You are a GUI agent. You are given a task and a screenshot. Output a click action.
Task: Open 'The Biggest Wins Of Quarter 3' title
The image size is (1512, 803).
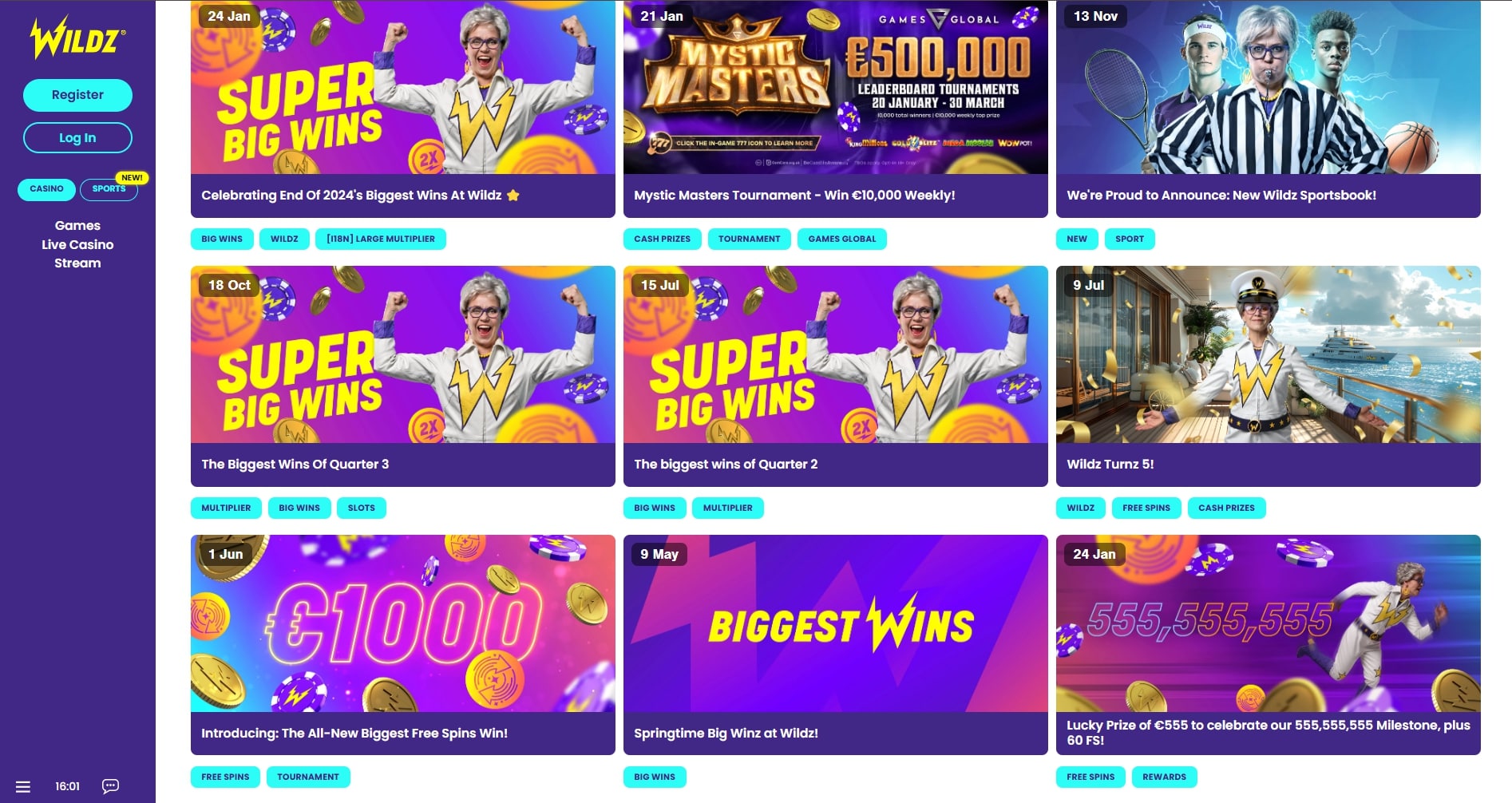click(295, 465)
